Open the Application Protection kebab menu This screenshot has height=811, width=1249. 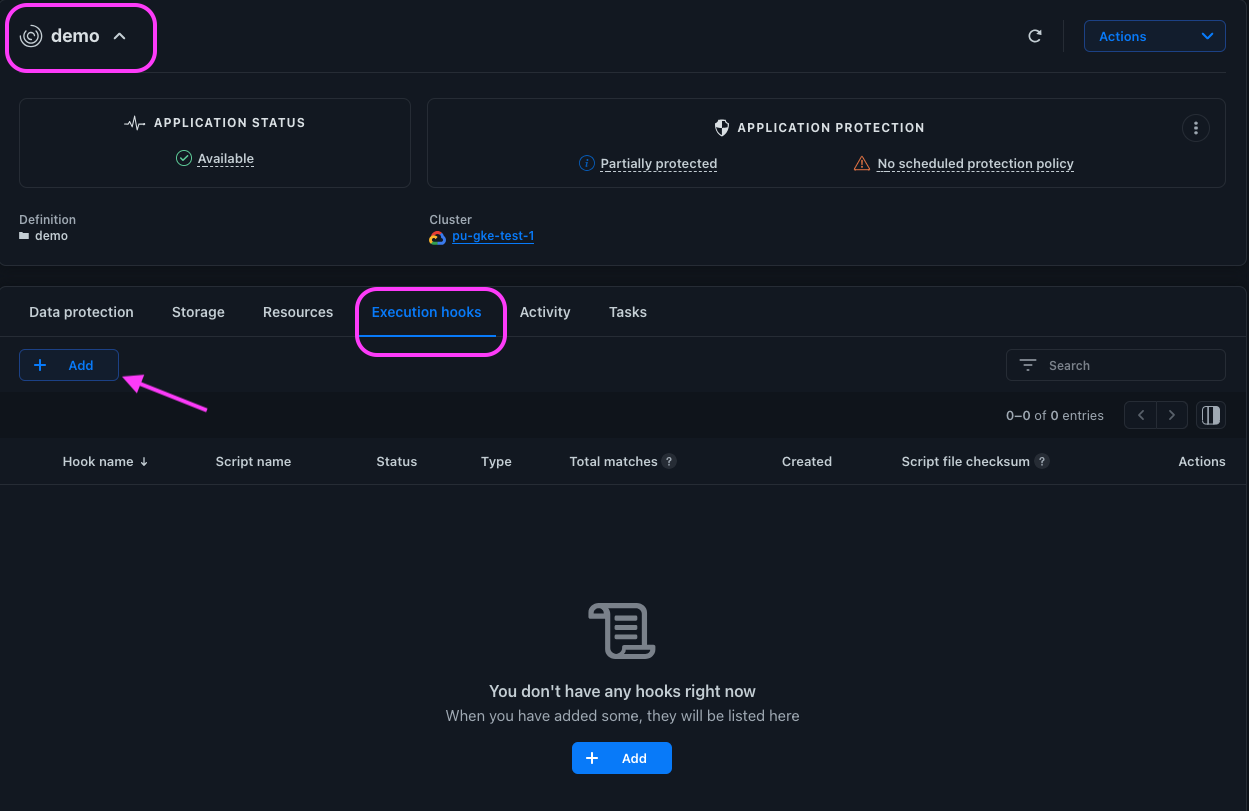coord(1195,128)
